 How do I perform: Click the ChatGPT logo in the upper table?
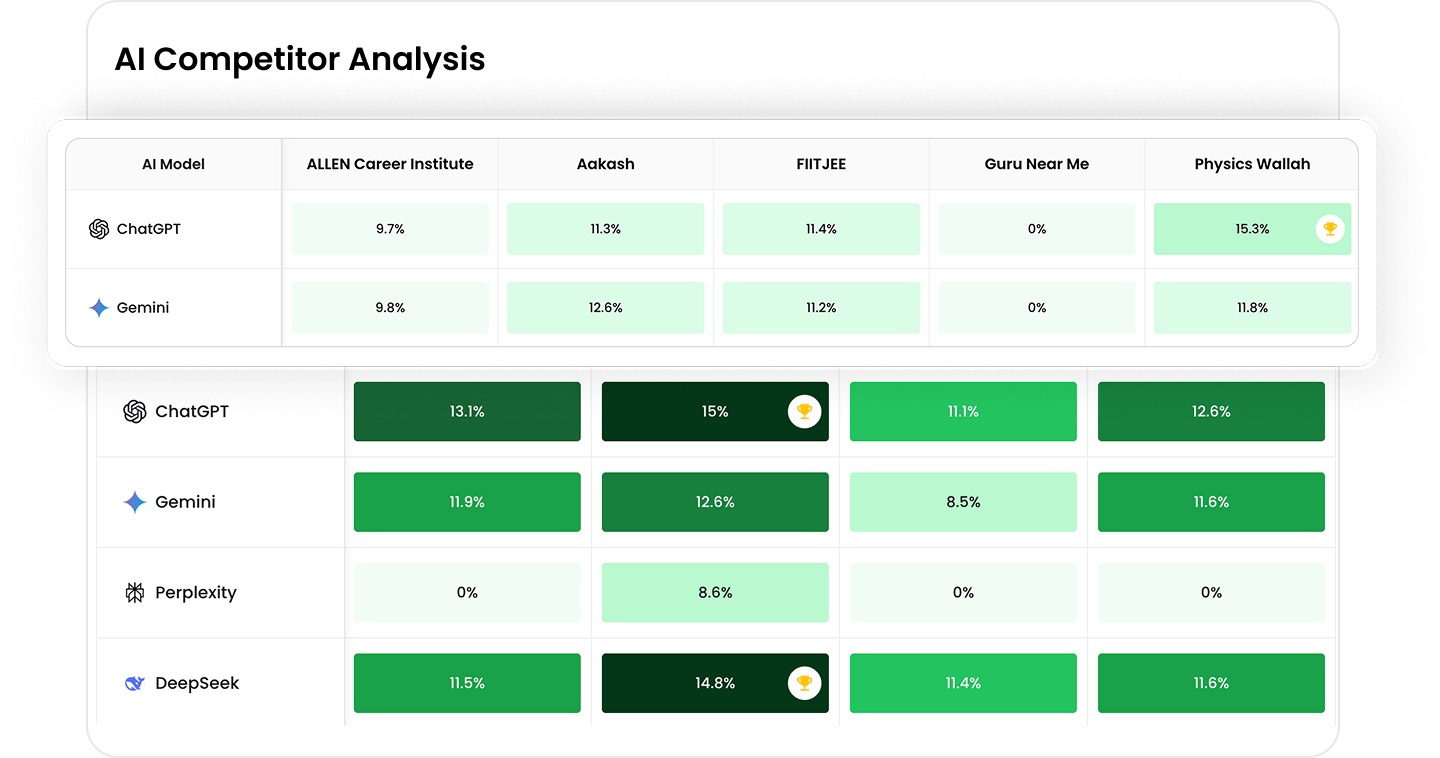pyautogui.click(x=98, y=229)
